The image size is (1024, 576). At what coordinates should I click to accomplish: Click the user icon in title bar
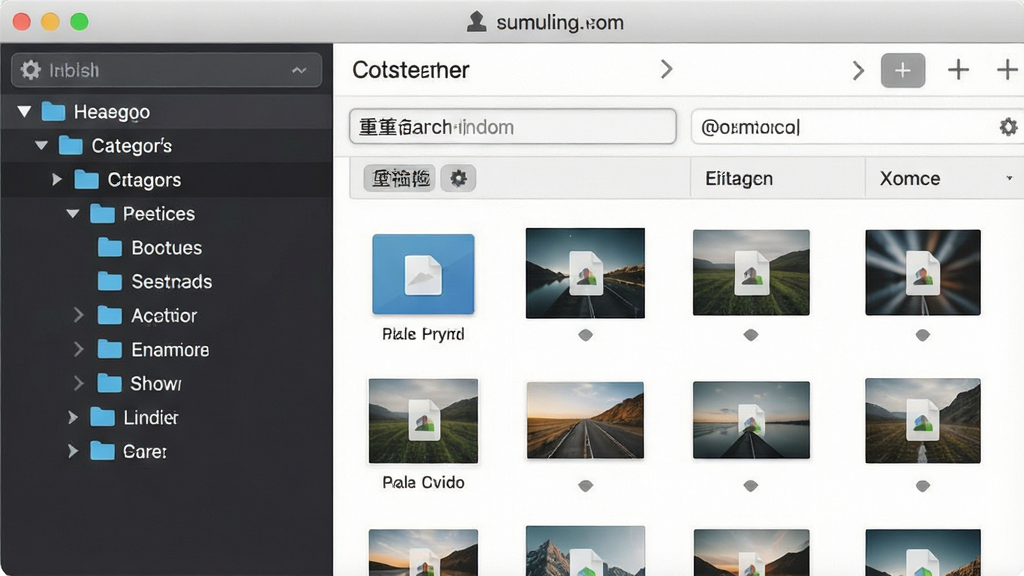pos(477,22)
